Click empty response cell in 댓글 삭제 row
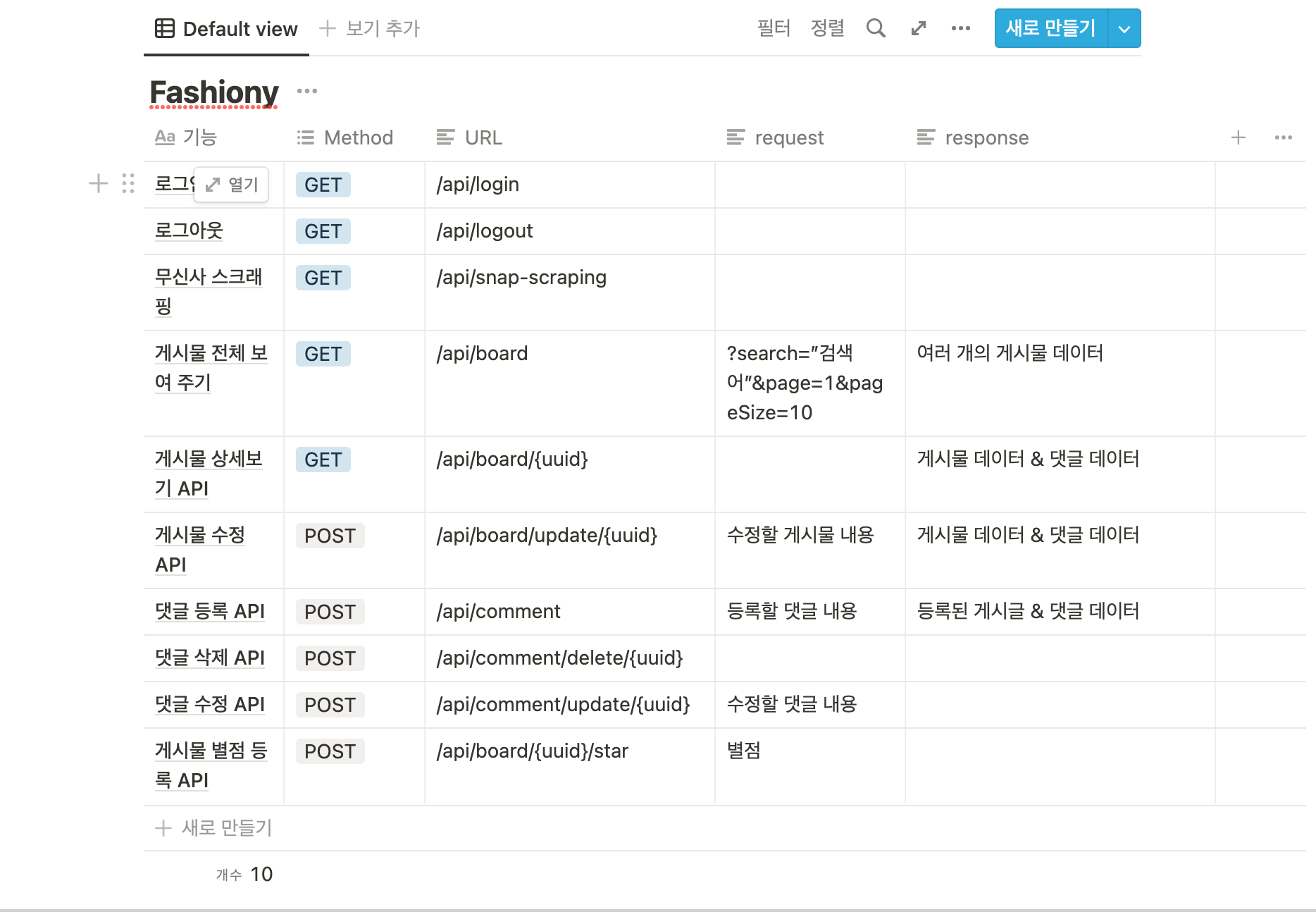 1060,658
